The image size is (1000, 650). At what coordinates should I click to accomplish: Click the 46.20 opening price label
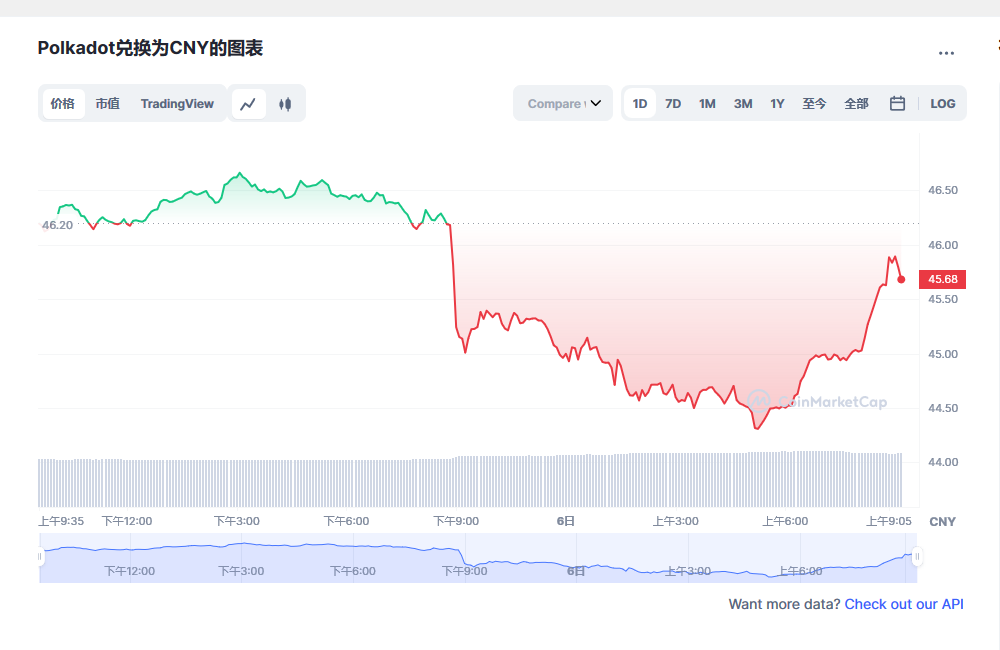click(x=57, y=225)
